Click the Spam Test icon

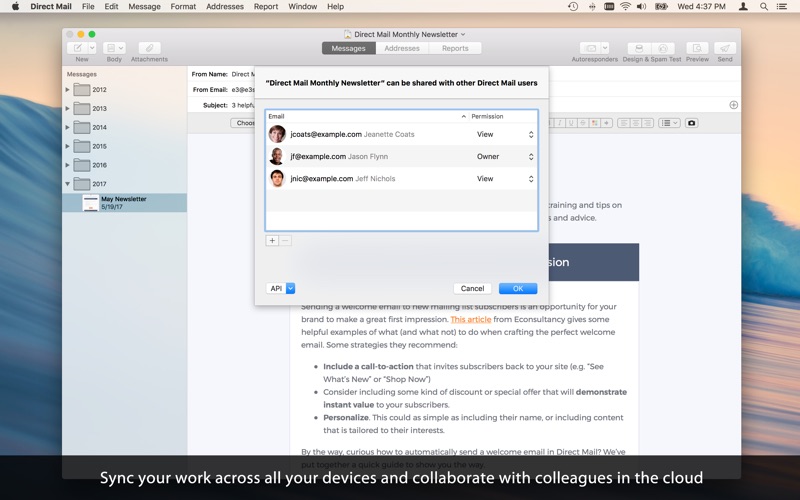tap(663, 48)
